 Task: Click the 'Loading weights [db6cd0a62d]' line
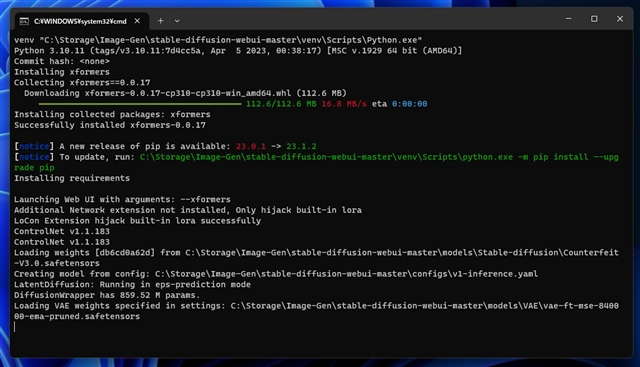pos(316,258)
